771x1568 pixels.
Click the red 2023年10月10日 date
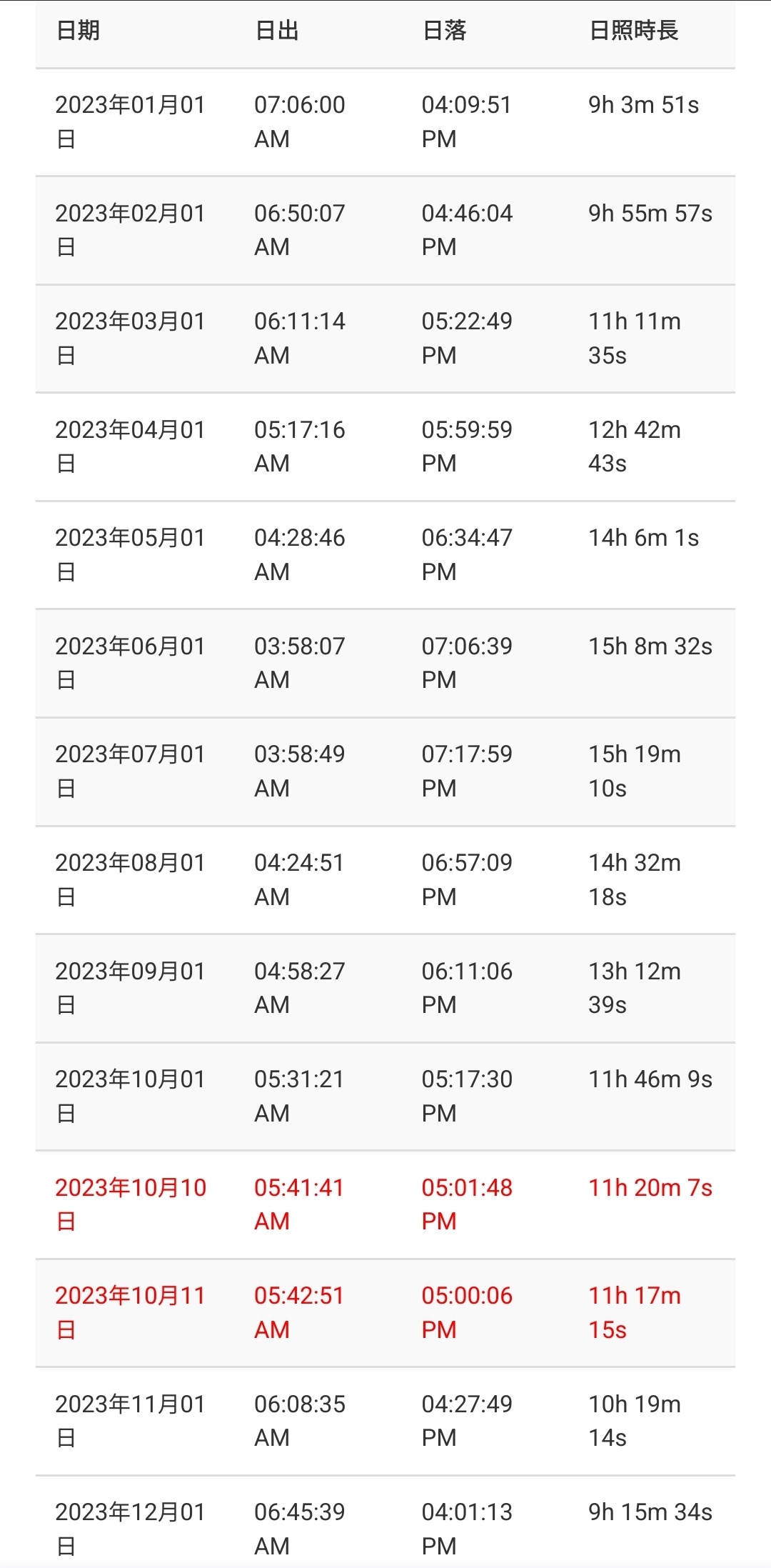click(130, 1204)
